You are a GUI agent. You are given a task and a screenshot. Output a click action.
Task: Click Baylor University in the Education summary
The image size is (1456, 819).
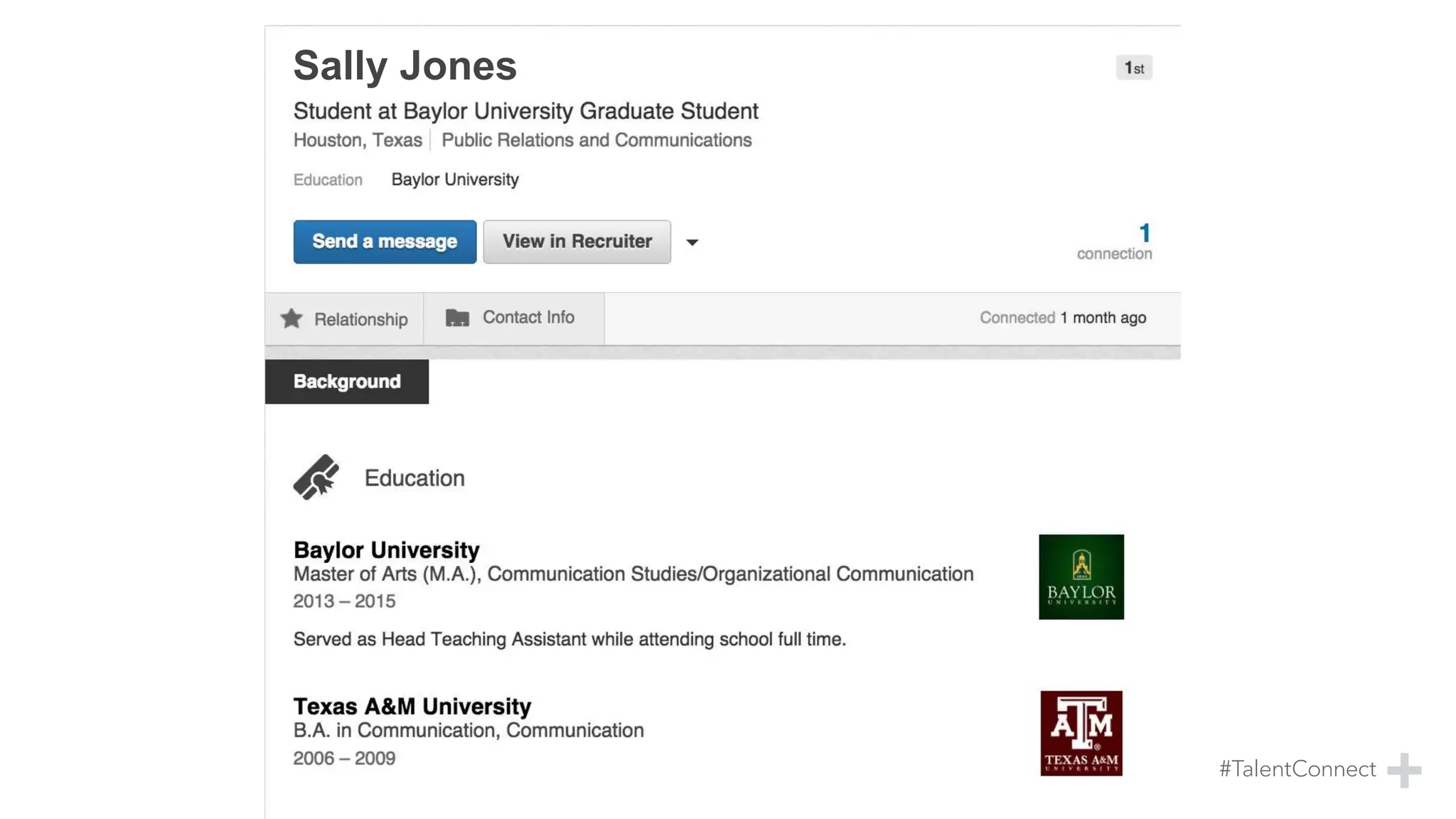tap(455, 180)
